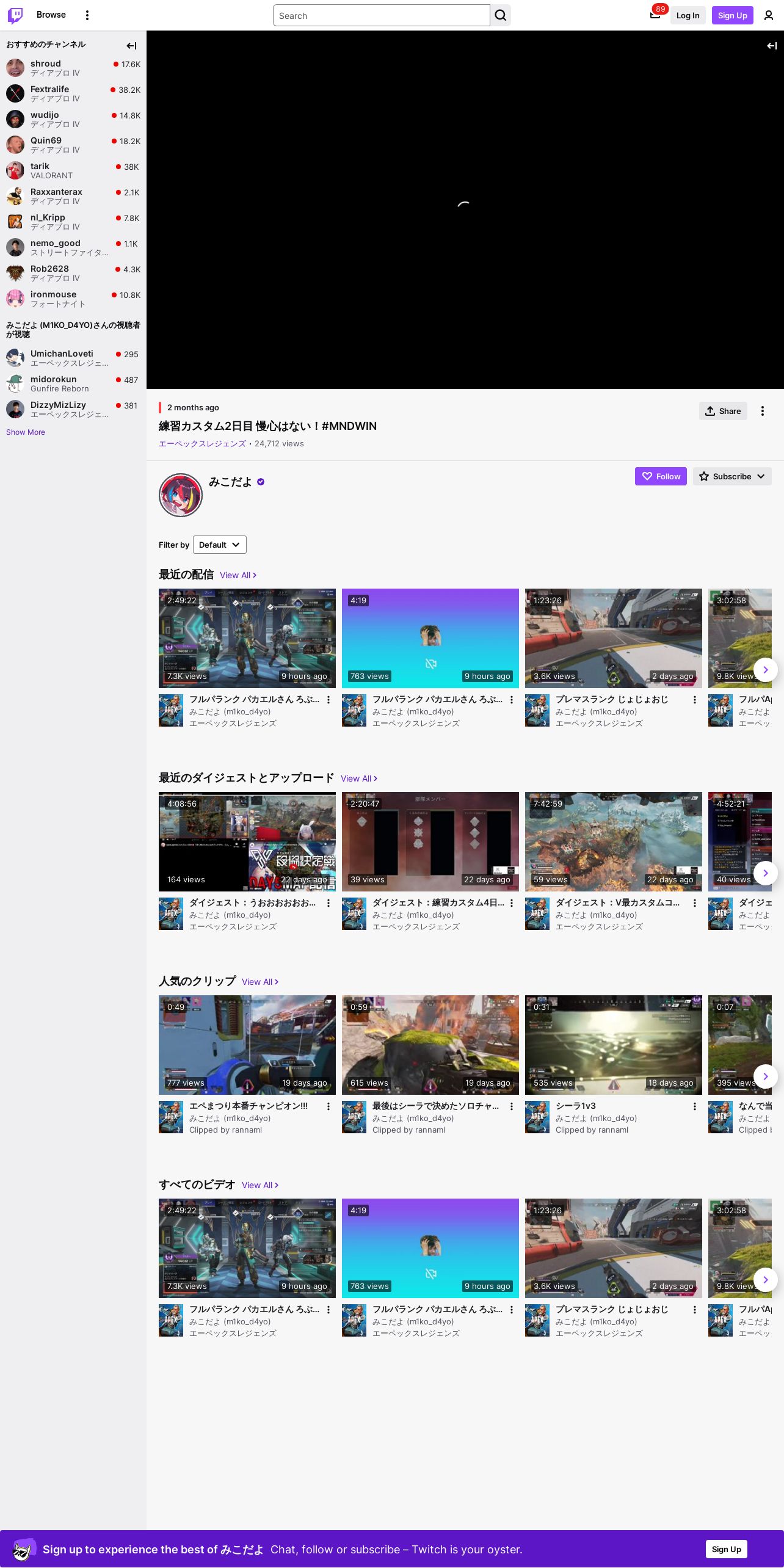Open options for プレマスランク じょじょおじ recent broadcast
This screenshot has width=784, height=1568.
coord(695,700)
